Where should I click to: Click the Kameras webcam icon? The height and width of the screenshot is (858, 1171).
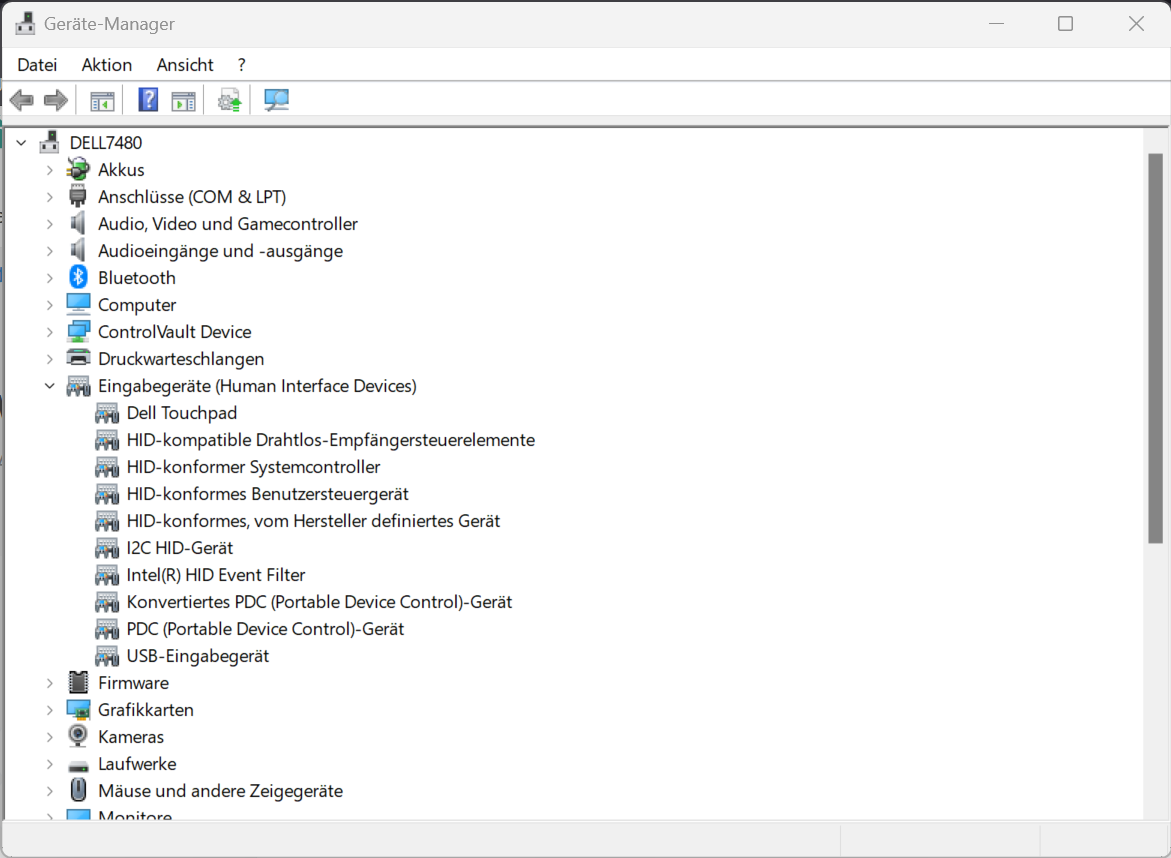point(78,737)
